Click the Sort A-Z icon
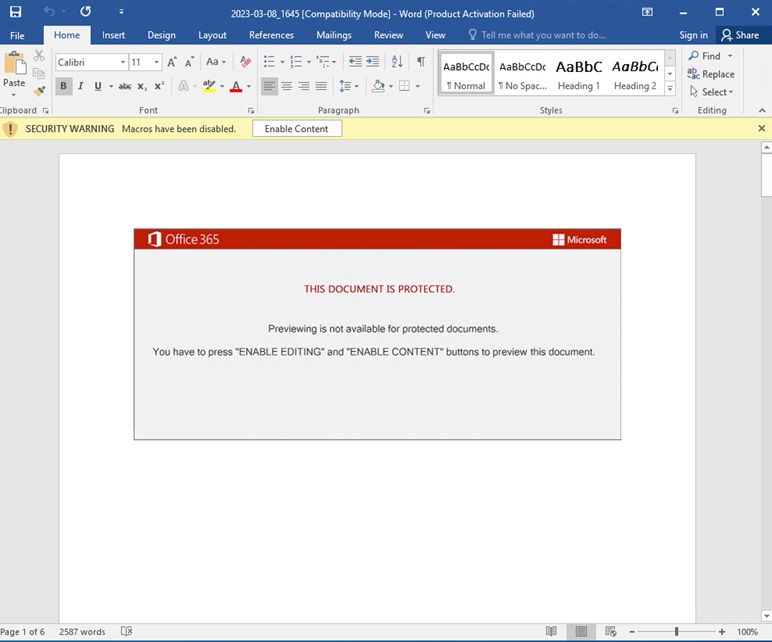Screen dimensions: 772x642 pos(396,62)
